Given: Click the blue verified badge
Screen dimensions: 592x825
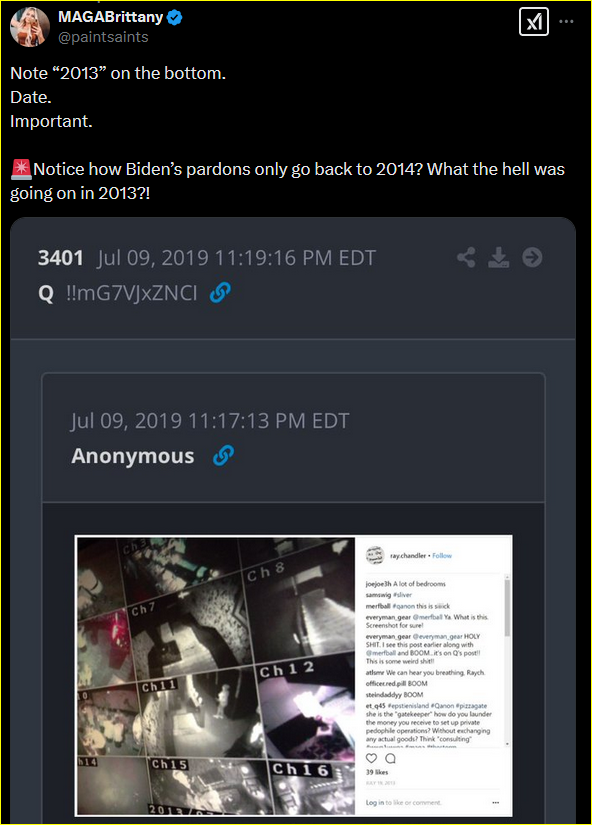Looking at the screenshot, I should 175,17.
